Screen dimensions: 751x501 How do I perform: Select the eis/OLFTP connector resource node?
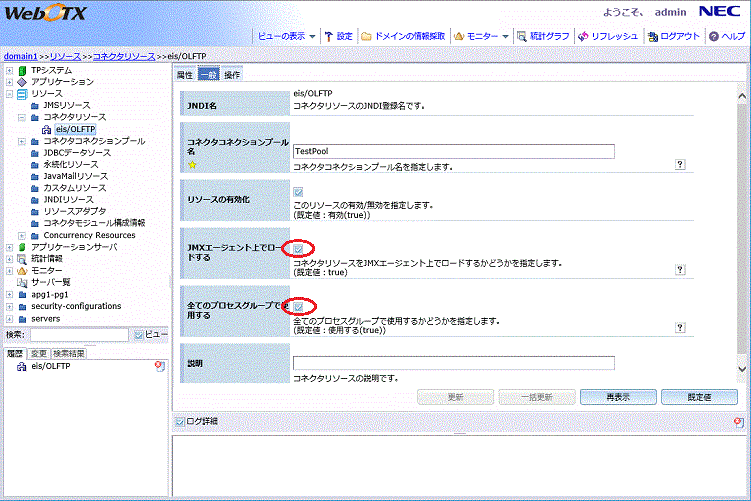[x=75, y=129]
